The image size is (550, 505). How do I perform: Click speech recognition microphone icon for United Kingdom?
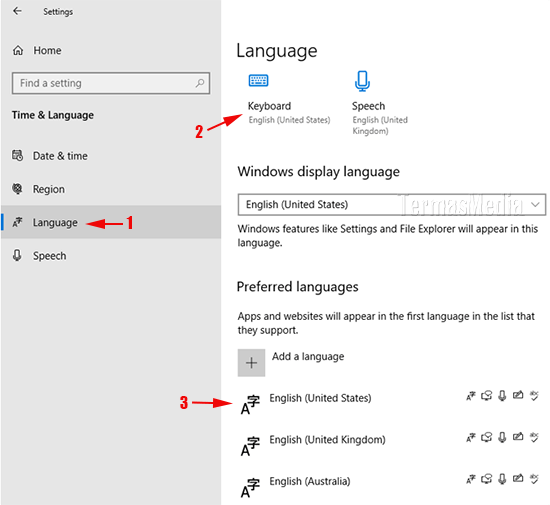coord(502,437)
